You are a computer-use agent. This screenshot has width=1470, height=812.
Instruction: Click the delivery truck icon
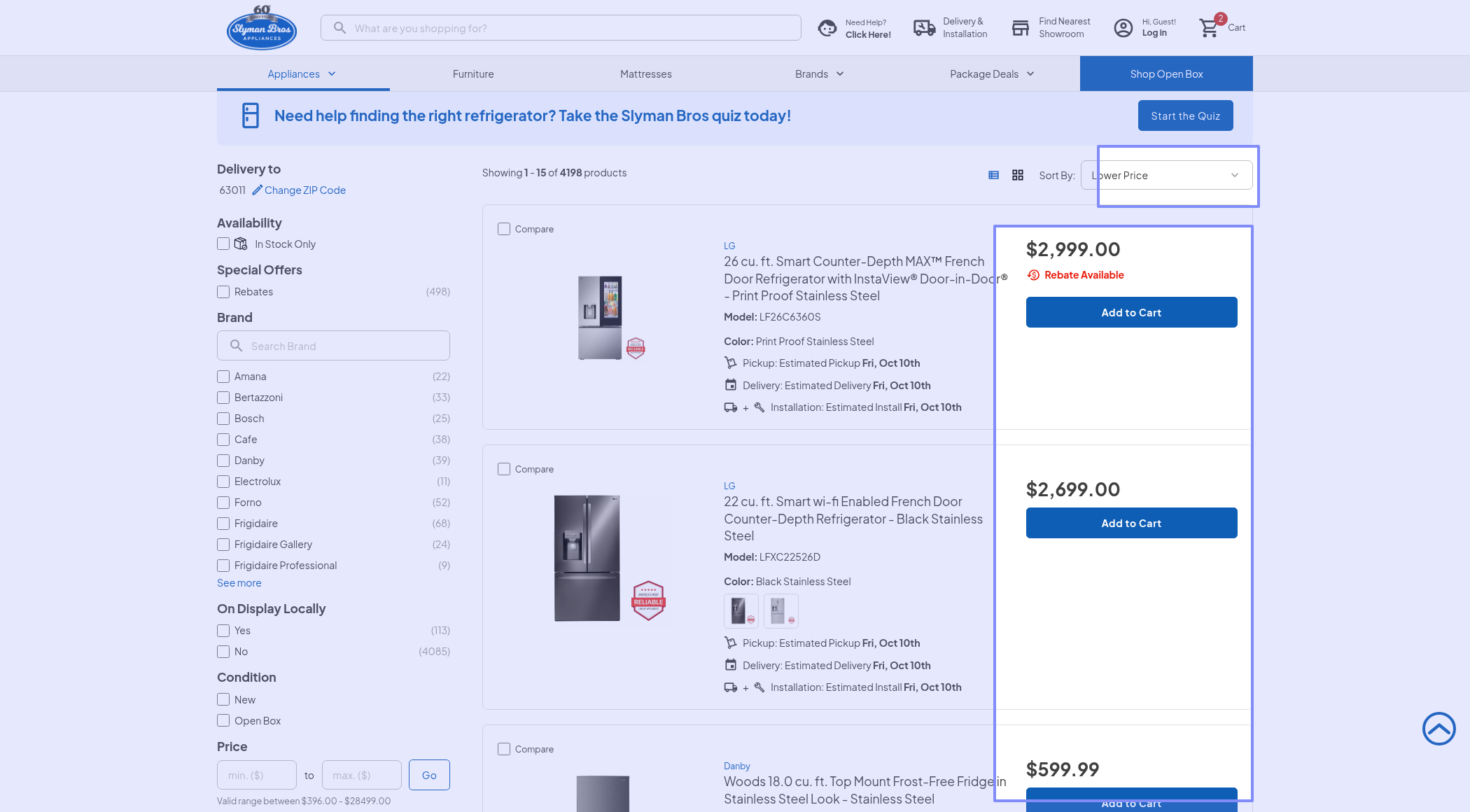pos(924,28)
